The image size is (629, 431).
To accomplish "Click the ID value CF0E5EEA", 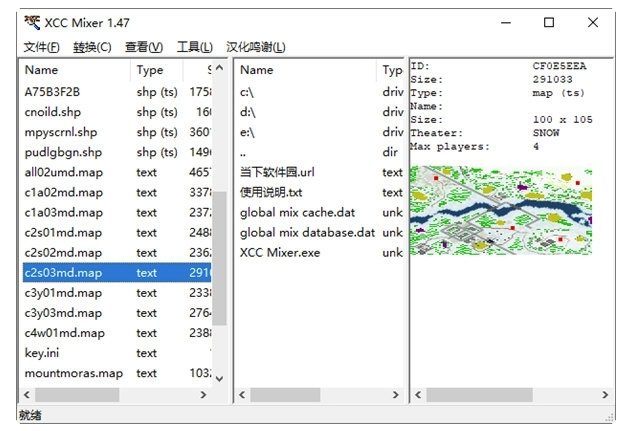I will (559, 66).
